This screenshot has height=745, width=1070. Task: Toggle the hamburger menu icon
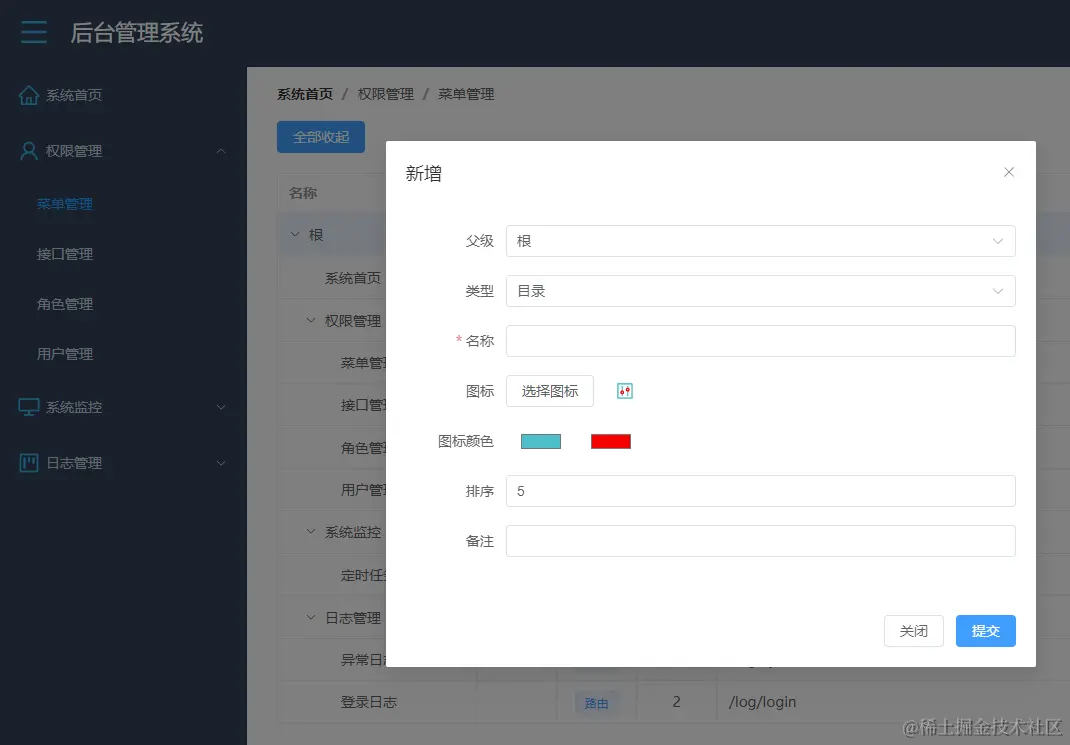pyautogui.click(x=33, y=32)
